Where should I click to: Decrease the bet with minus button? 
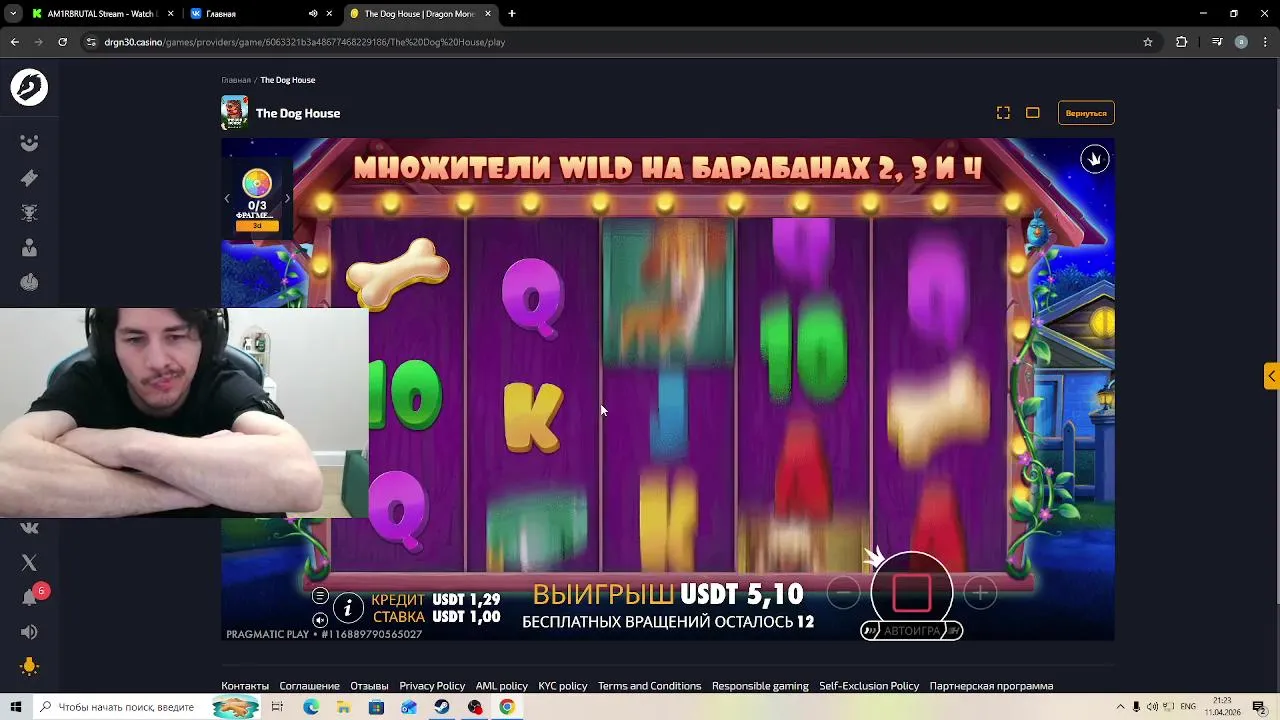tap(843, 594)
